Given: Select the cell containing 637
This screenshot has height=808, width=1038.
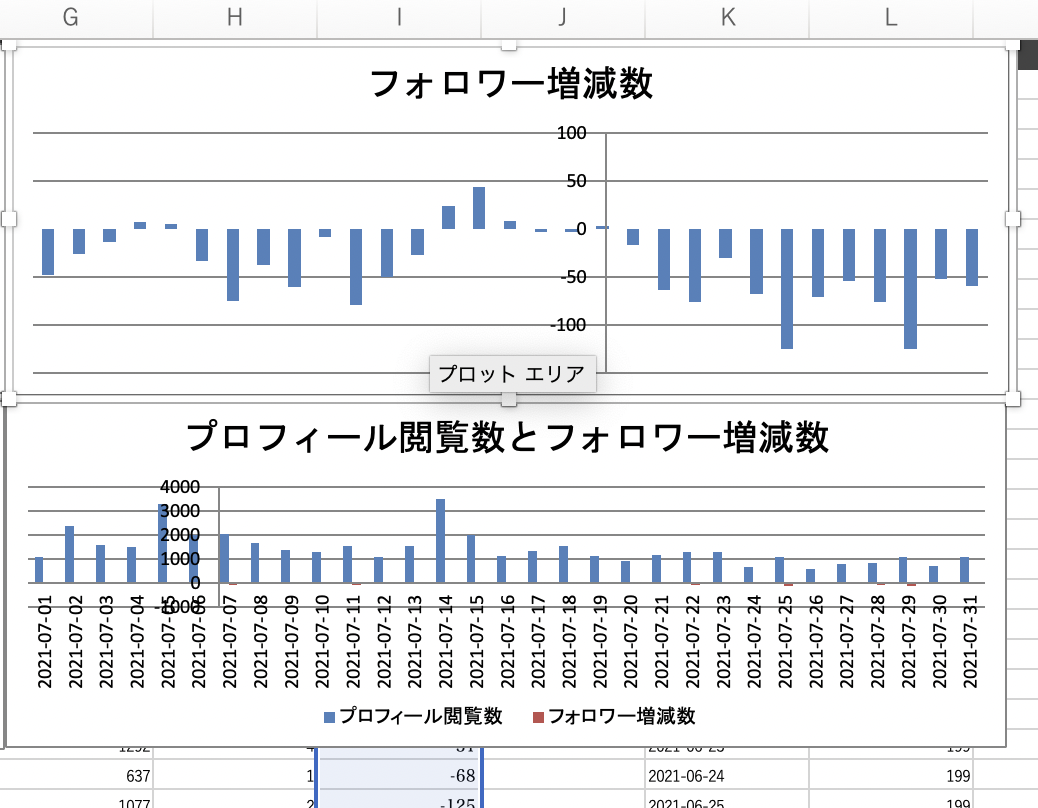Looking at the screenshot, I should [76, 775].
